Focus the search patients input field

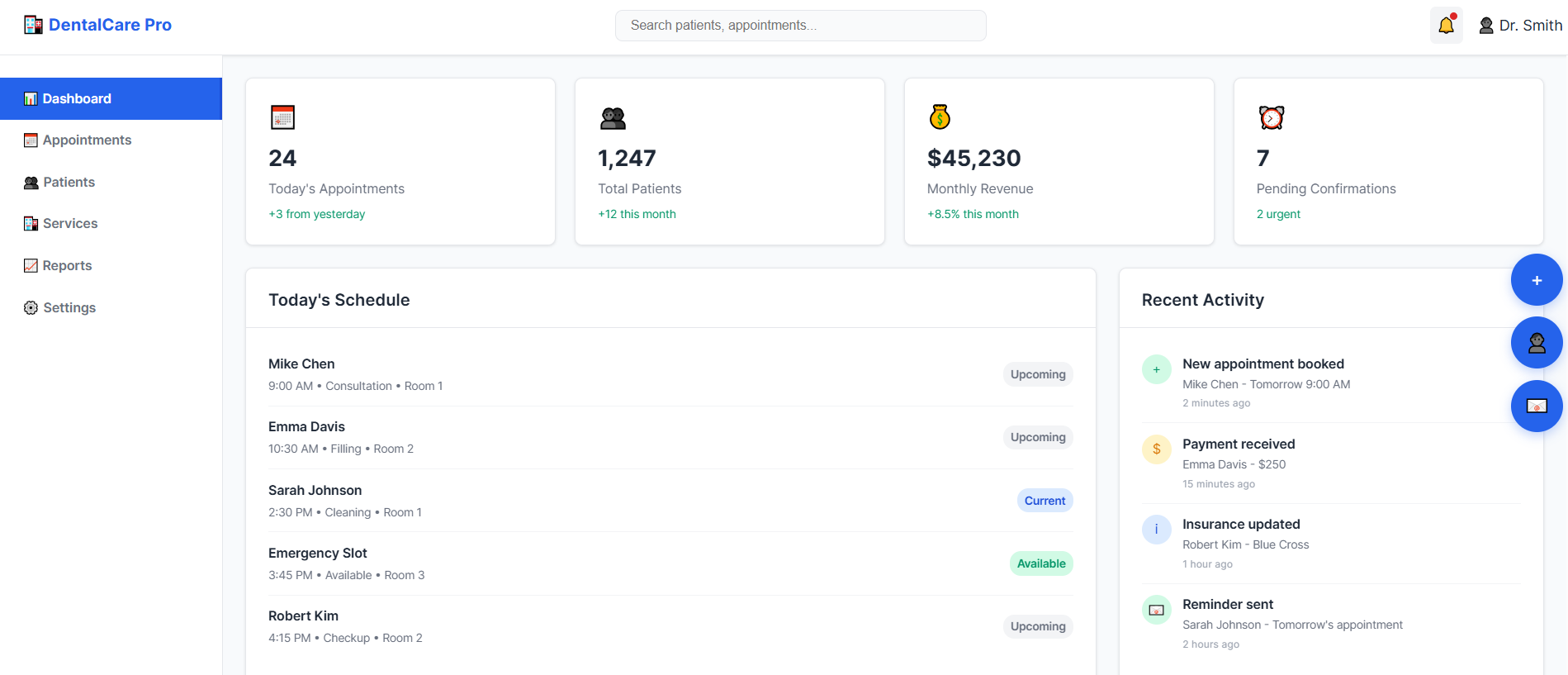tap(800, 26)
